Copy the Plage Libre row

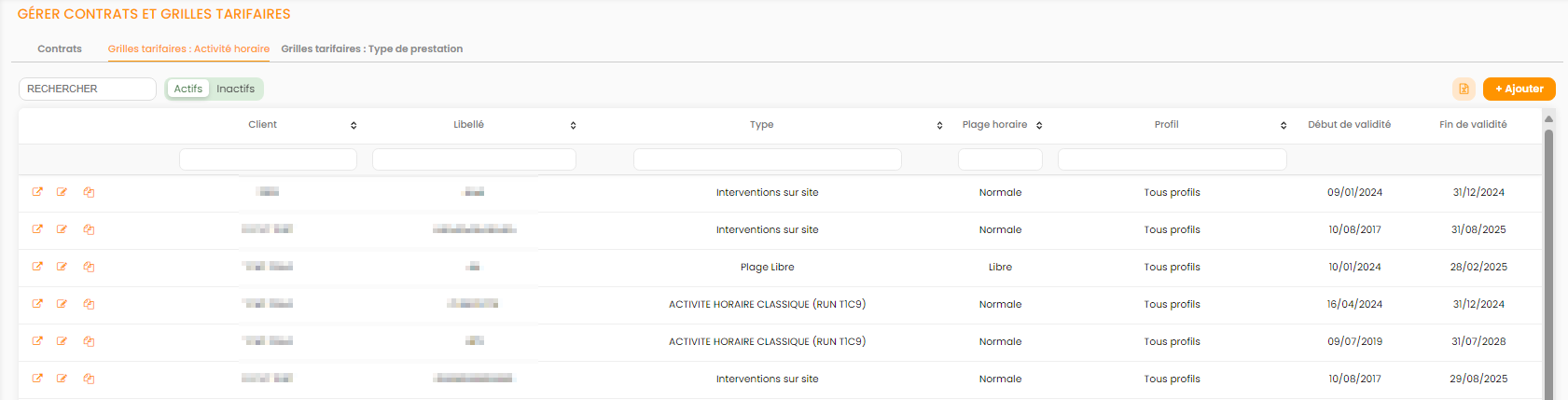89,267
